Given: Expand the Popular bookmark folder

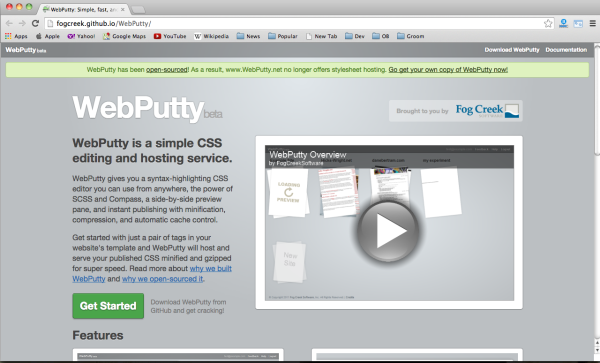Looking at the screenshot, I should pyautogui.click(x=283, y=36).
